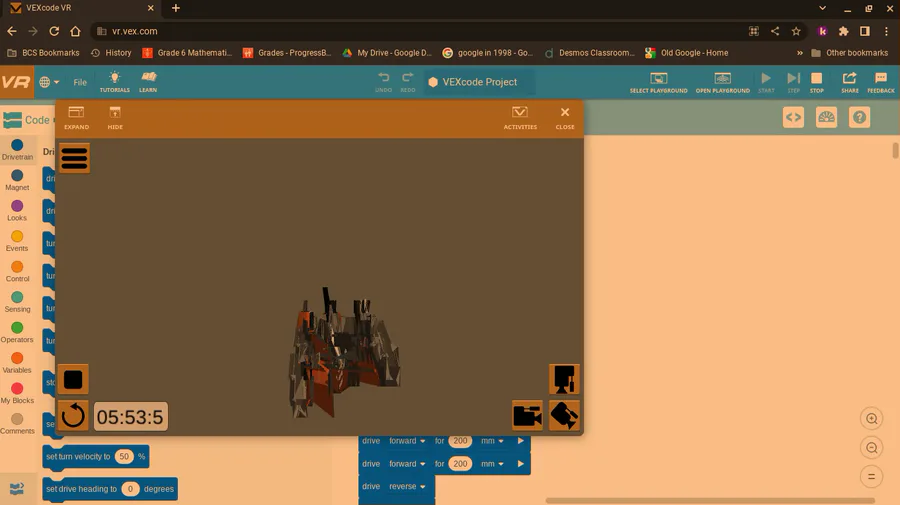Open Grades - ProgressBook bookmark
The width and height of the screenshot is (900, 505).
[x=287, y=53]
